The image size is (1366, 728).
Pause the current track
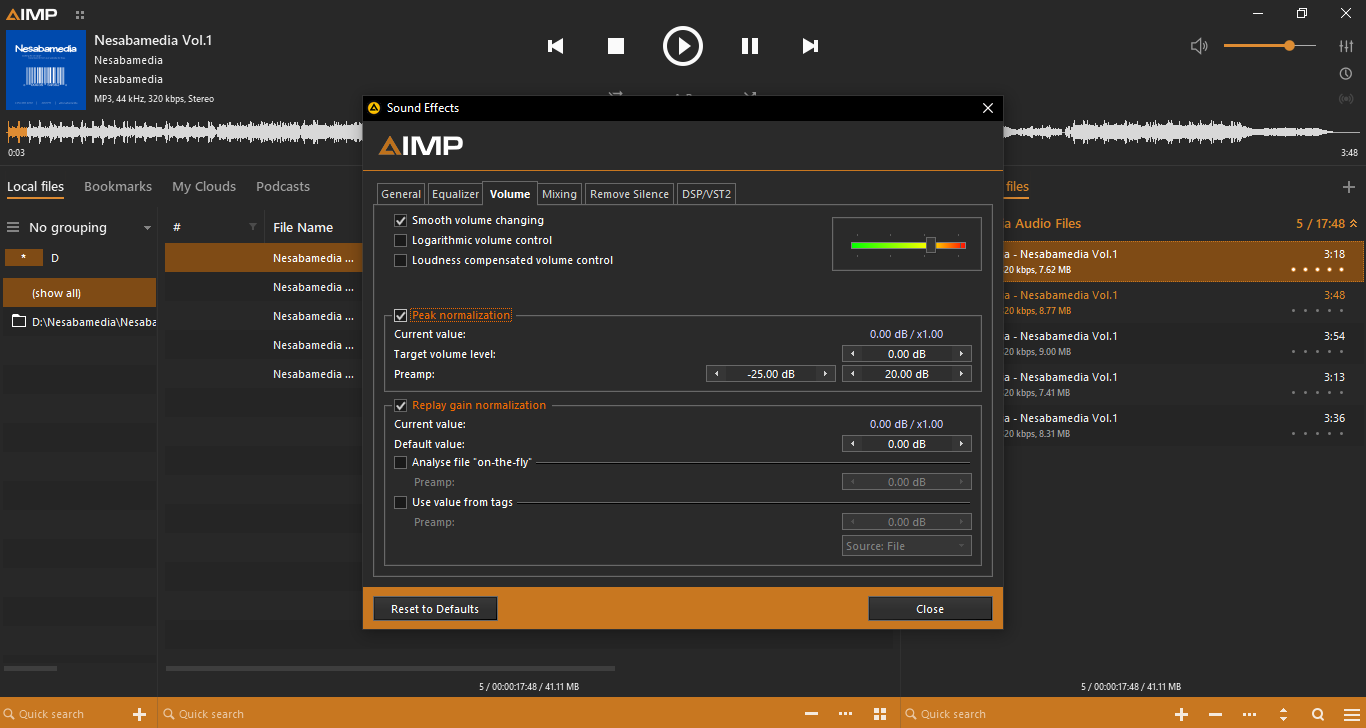click(749, 46)
